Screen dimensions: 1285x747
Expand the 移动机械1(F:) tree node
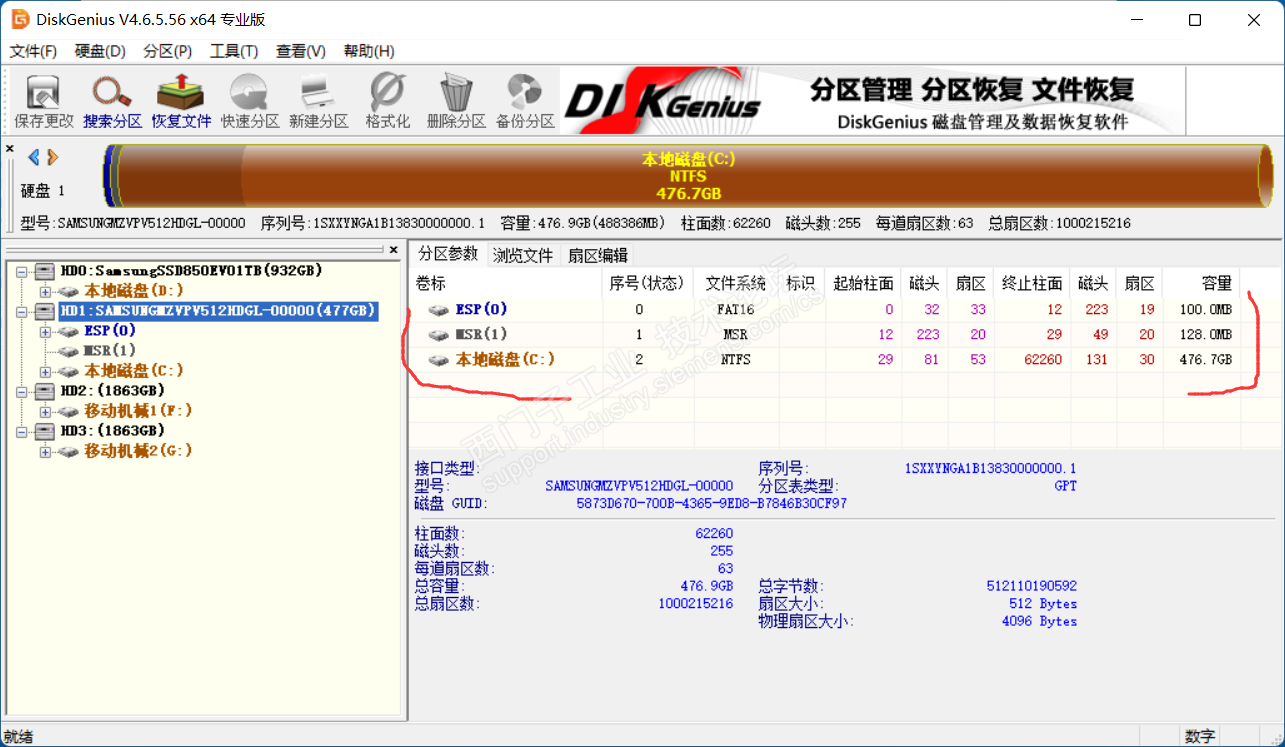pyautogui.click(x=45, y=411)
